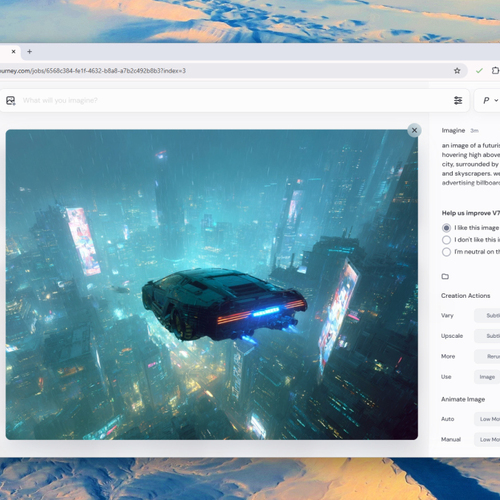Click 'Help us improve V7' heading
This screenshot has height=500, width=500.
tap(471, 213)
